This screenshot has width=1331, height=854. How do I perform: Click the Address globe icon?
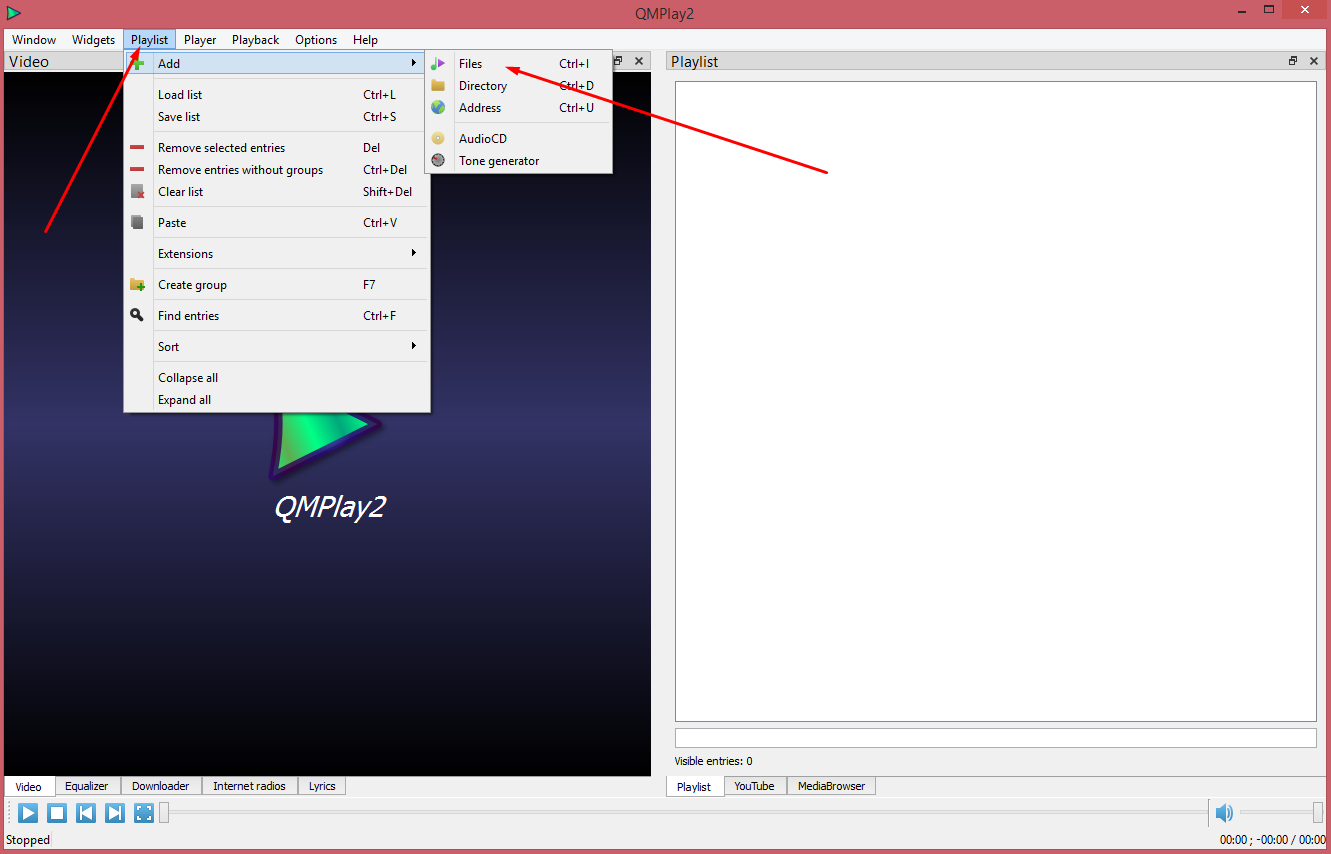point(438,108)
